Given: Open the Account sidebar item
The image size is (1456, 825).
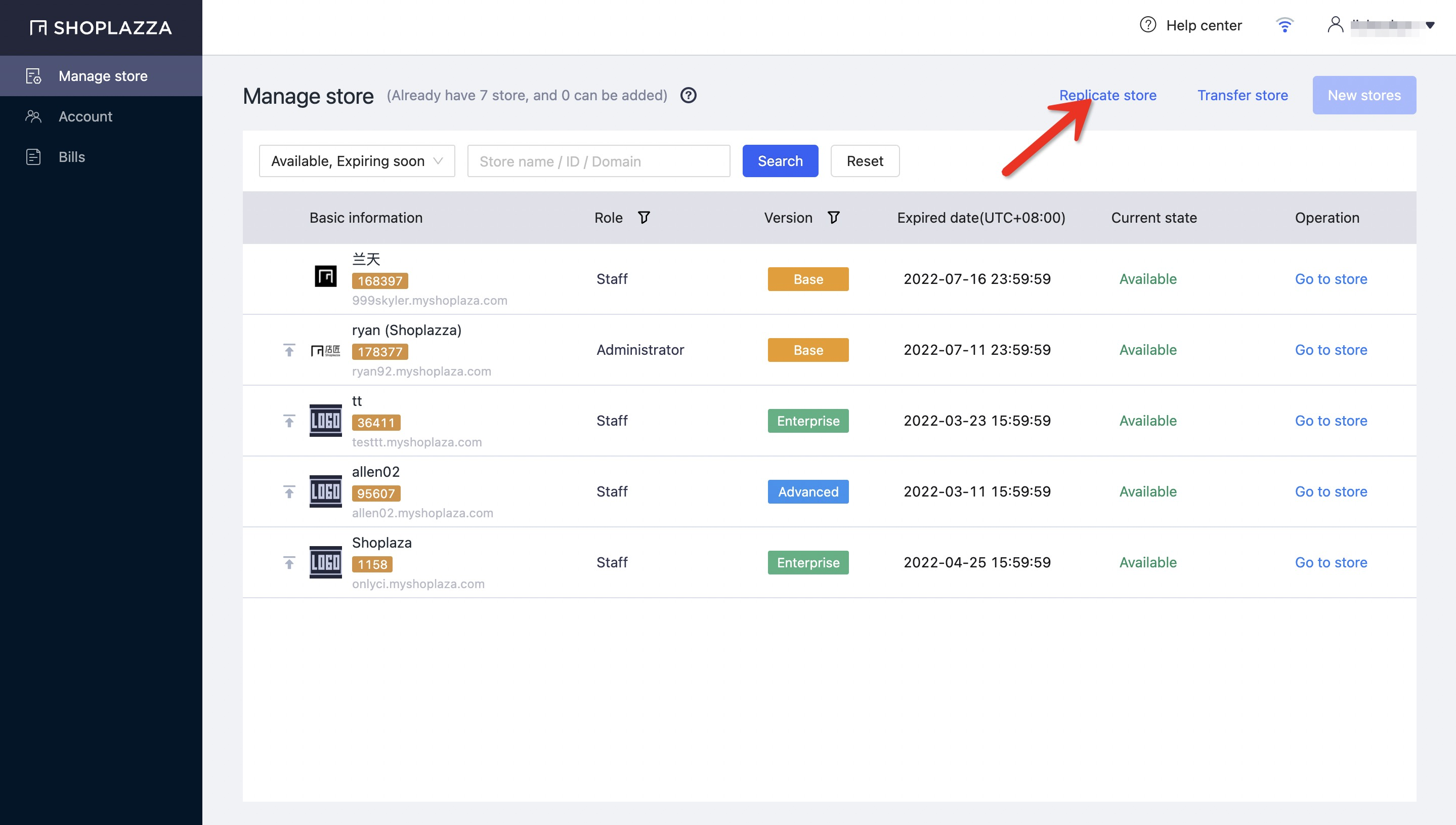Looking at the screenshot, I should 101,117.
